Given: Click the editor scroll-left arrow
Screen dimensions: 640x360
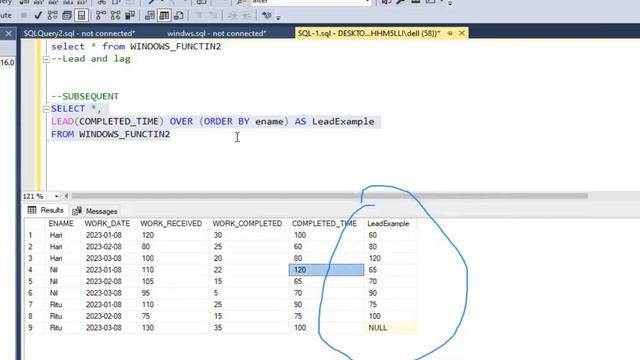Looking at the screenshot, I should click(66, 196).
